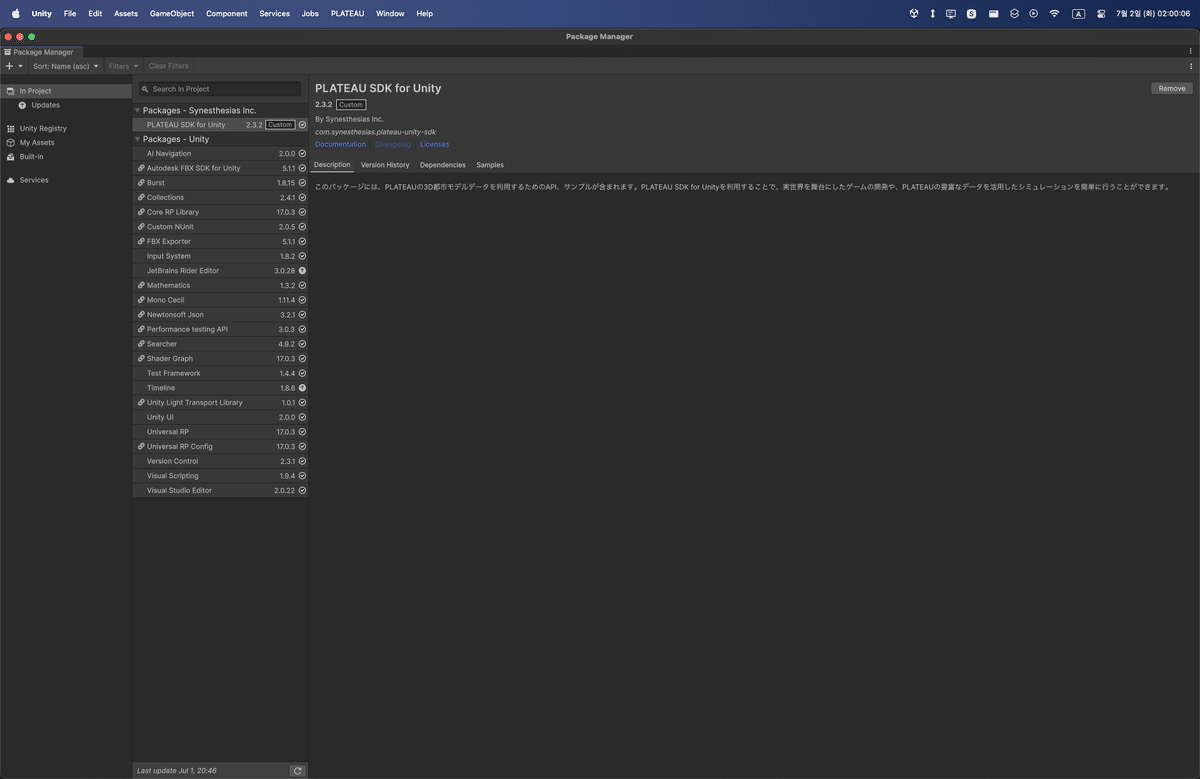
Task: Click the Search In Project field
Action: pyautogui.click(x=210, y=88)
